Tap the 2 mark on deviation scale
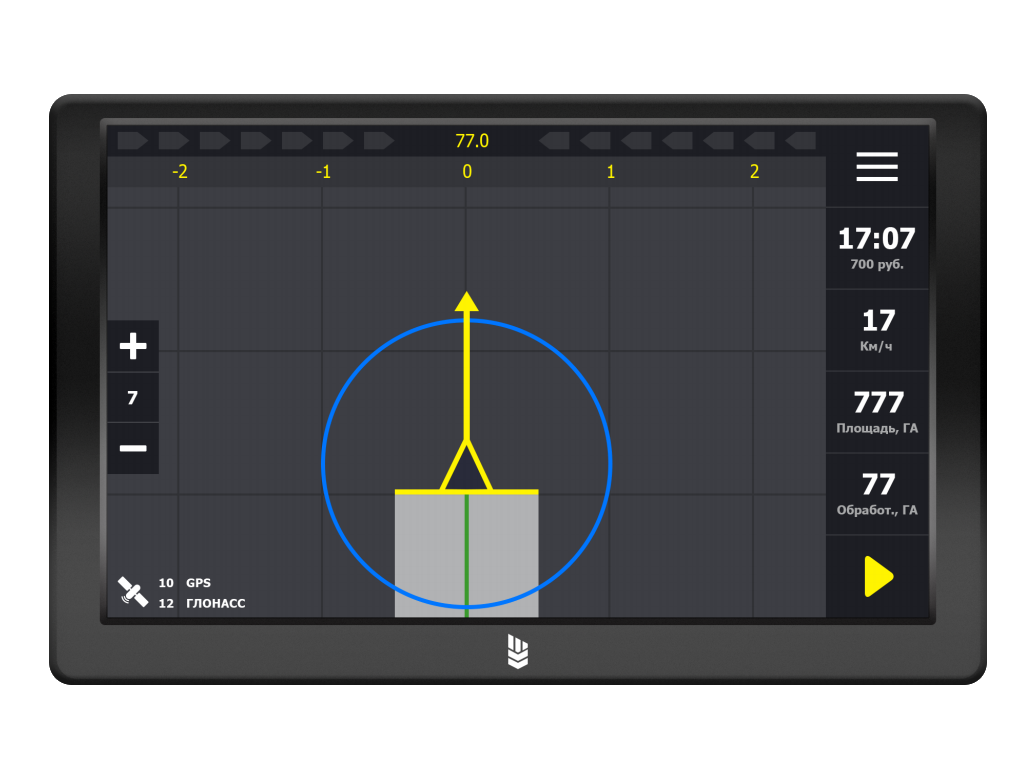 (754, 172)
